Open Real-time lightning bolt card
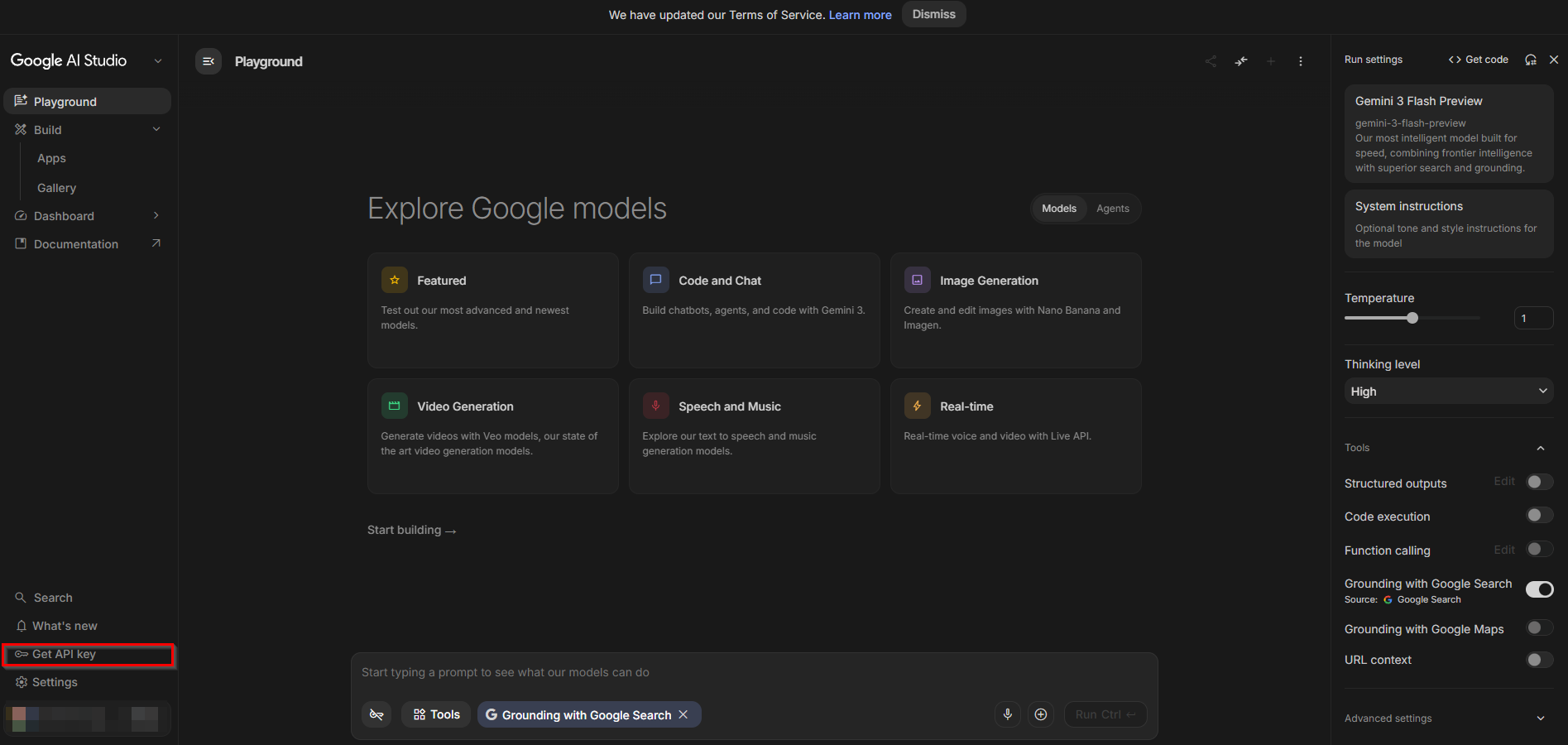The height and width of the screenshot is (745, 1568). tap(917, 406)
